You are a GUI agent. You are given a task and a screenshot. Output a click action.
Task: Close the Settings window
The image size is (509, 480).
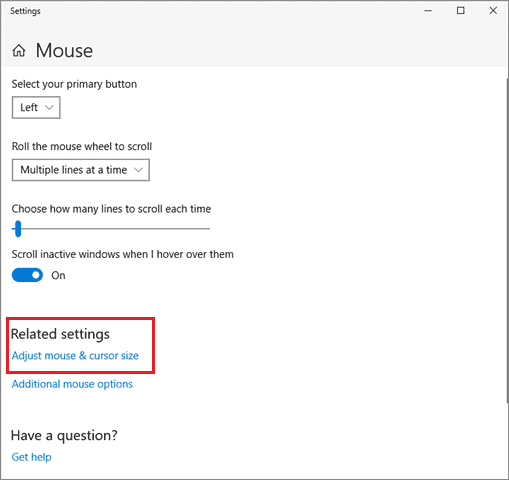[493, 11]
